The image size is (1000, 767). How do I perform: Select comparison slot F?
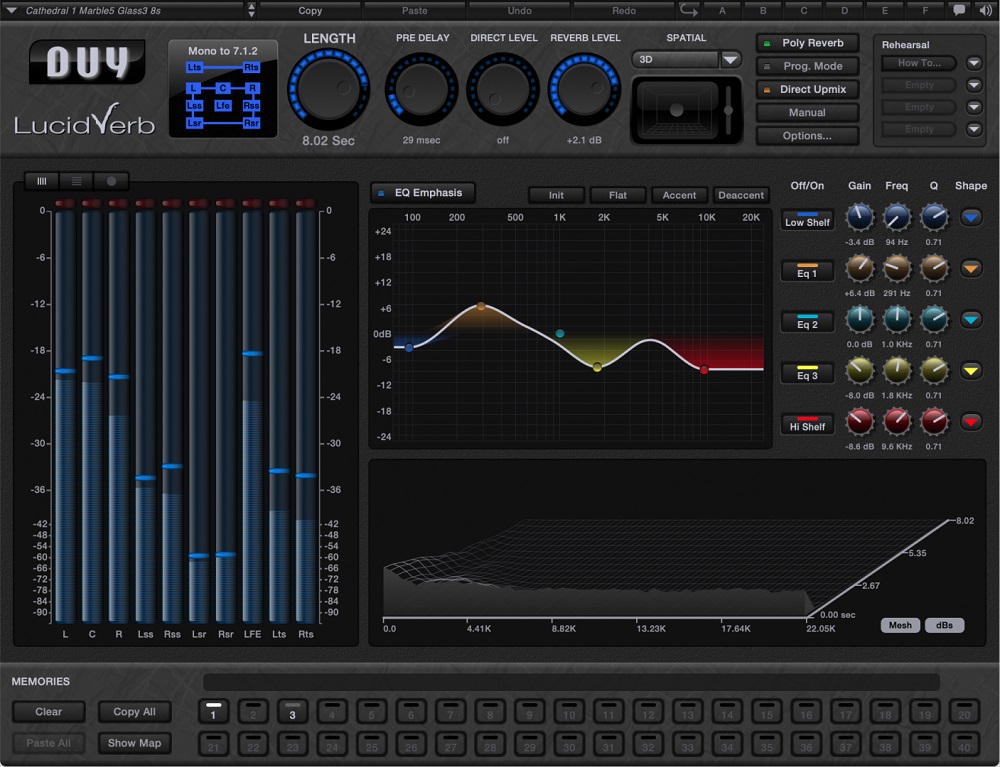click(925, 10)
